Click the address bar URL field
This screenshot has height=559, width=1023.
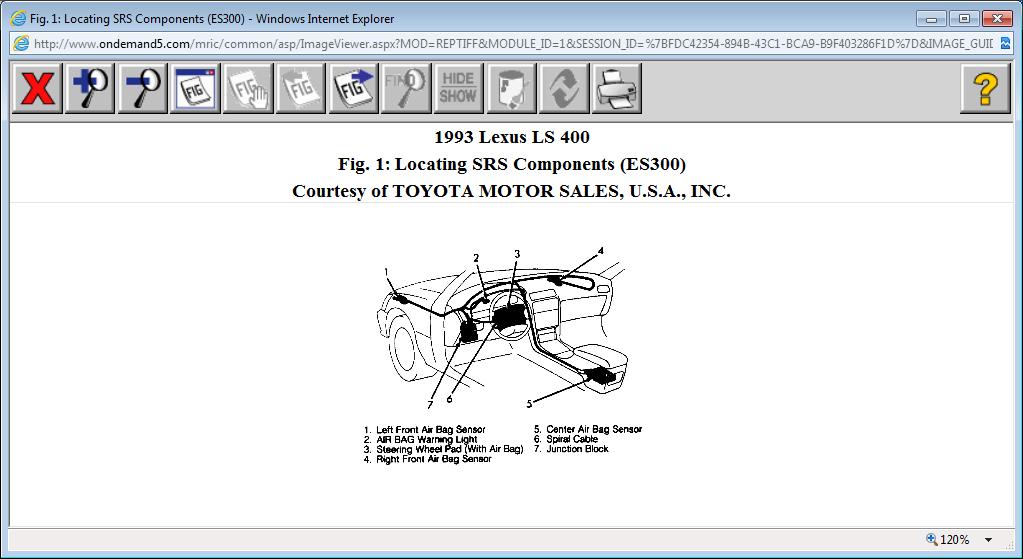coord(513,44)
